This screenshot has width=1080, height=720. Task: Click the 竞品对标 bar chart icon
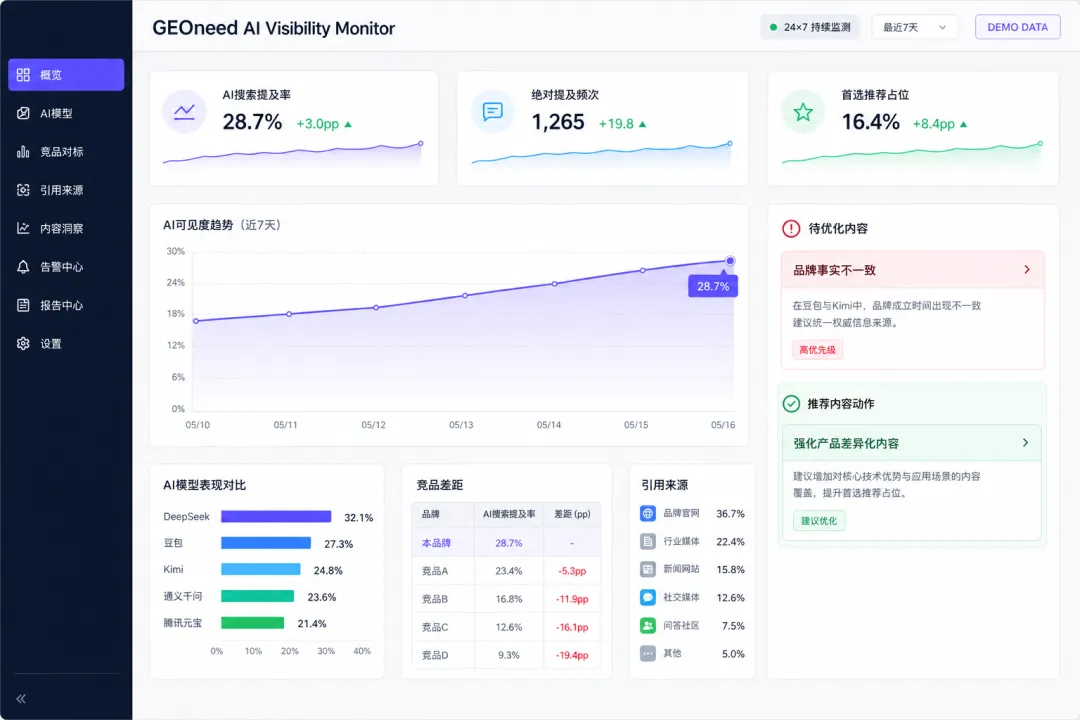23,152
